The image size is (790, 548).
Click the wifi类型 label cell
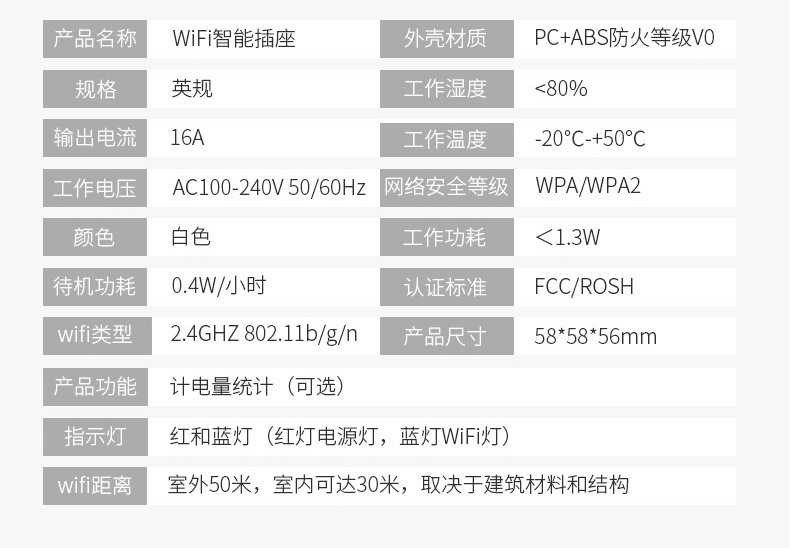[95, 335]
